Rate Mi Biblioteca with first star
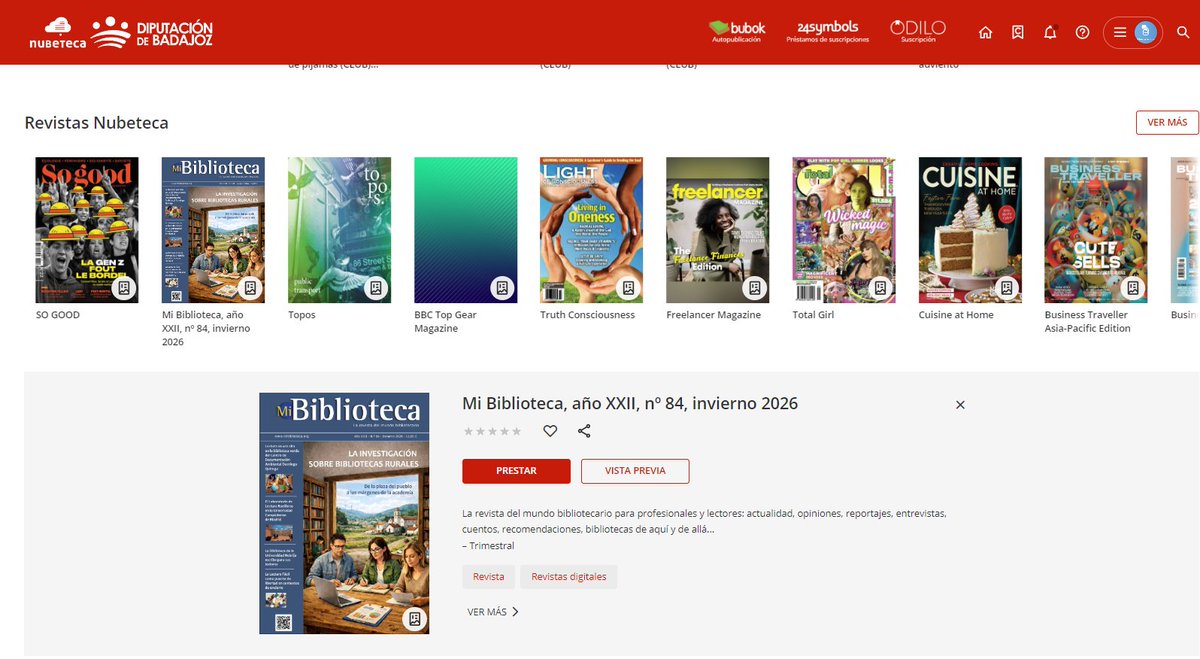This screenshot has height=659, width=1200. click(x=468, y=431)
